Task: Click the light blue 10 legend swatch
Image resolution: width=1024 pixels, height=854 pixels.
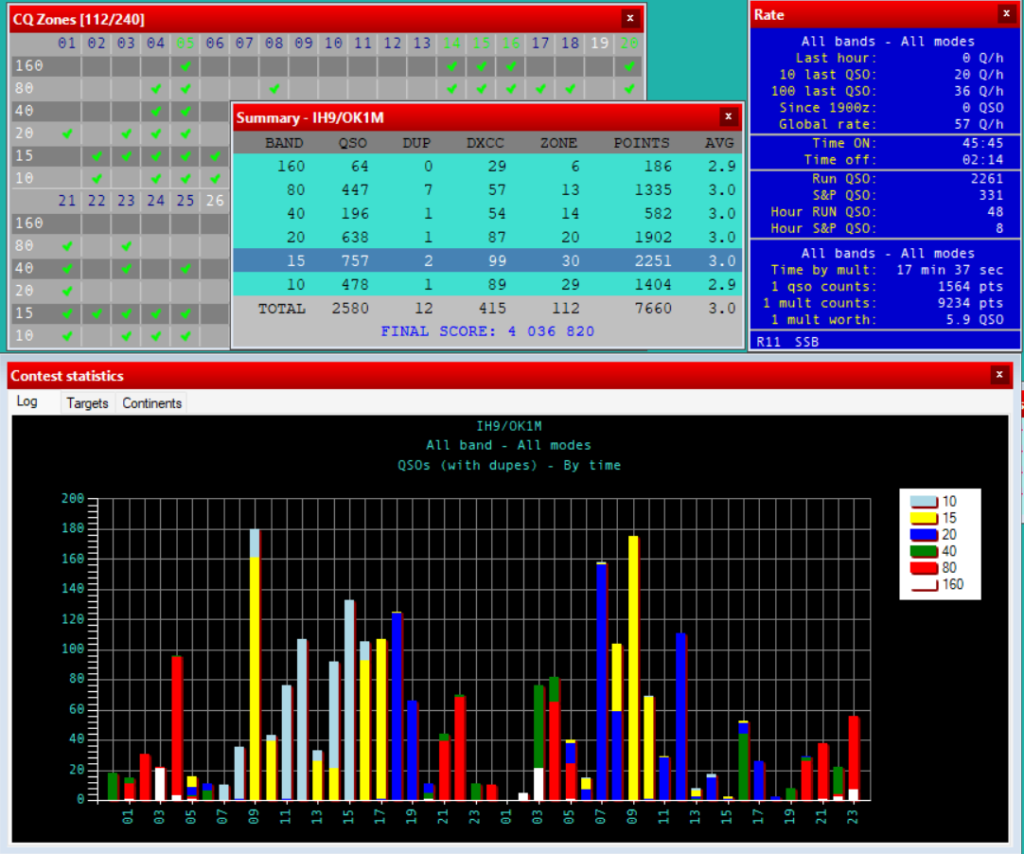Action: 923,501
